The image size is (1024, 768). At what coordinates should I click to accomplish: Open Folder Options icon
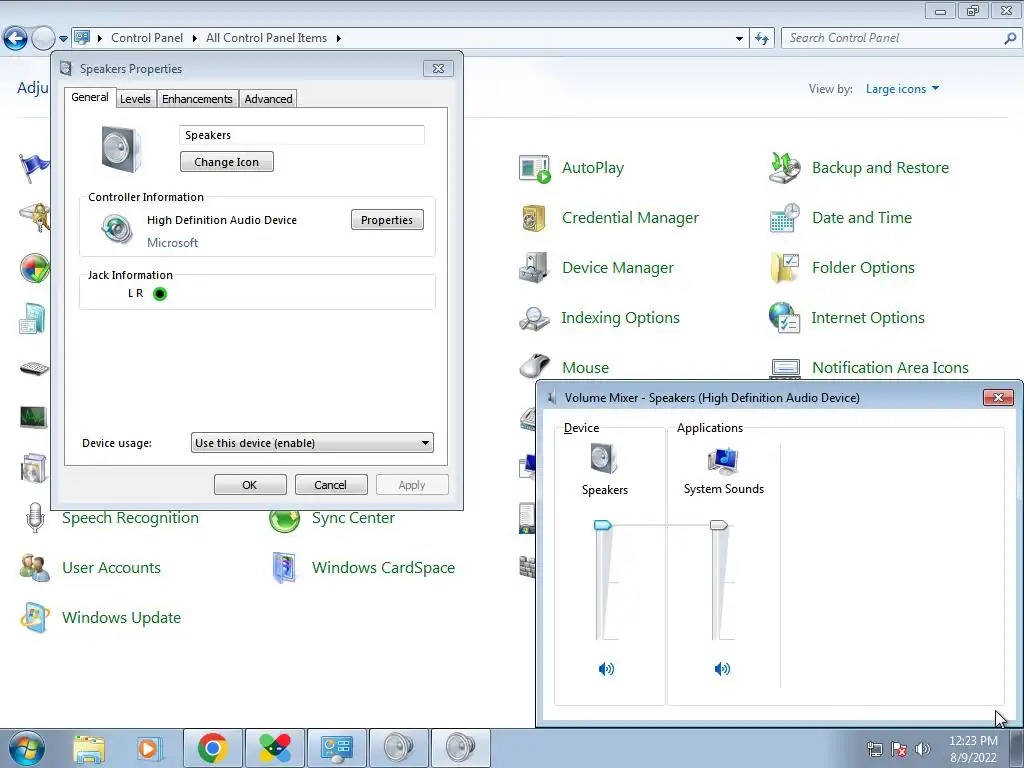click(x=784, y=268)
